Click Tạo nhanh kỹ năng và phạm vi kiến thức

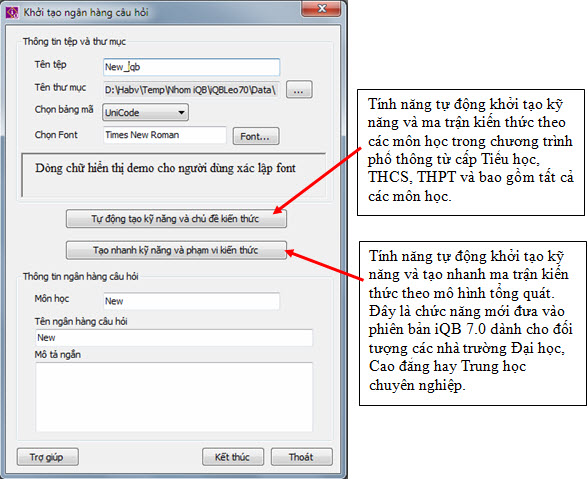pyautogui.click(x=176, y=250)
